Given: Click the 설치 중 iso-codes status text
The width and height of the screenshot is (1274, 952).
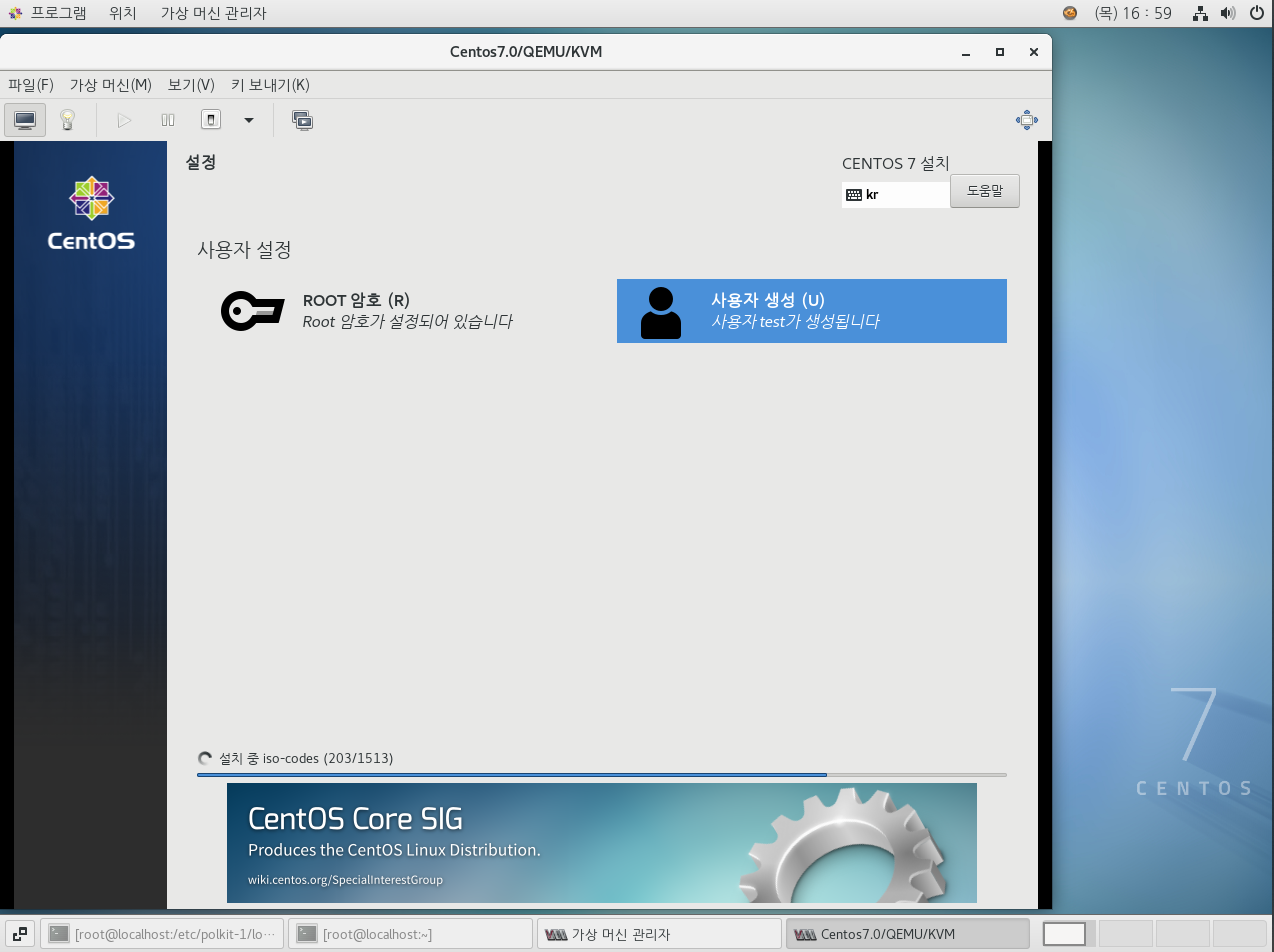Looking at the screenshot, I should 306,758.
